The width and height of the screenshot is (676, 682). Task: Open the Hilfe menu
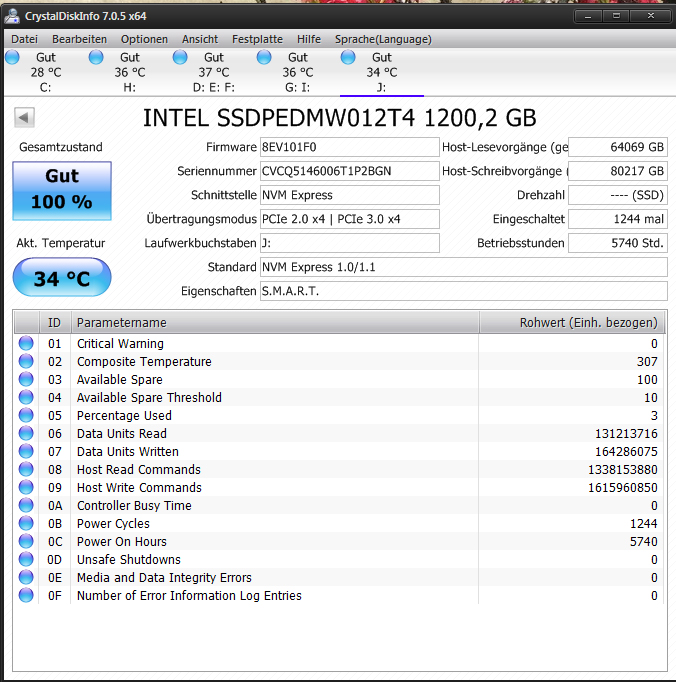[309, 39]
